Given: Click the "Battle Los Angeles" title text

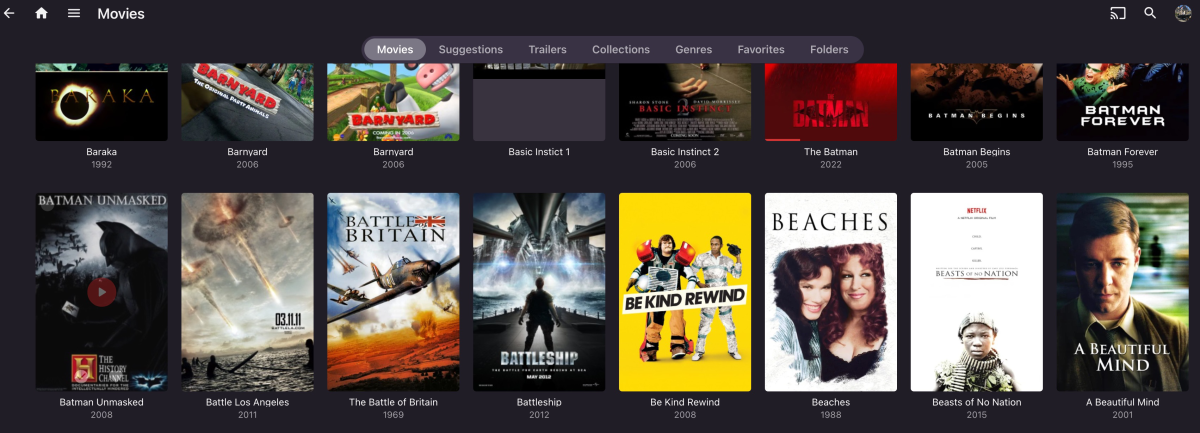Looking at the screenshot, I should (247, 402).
